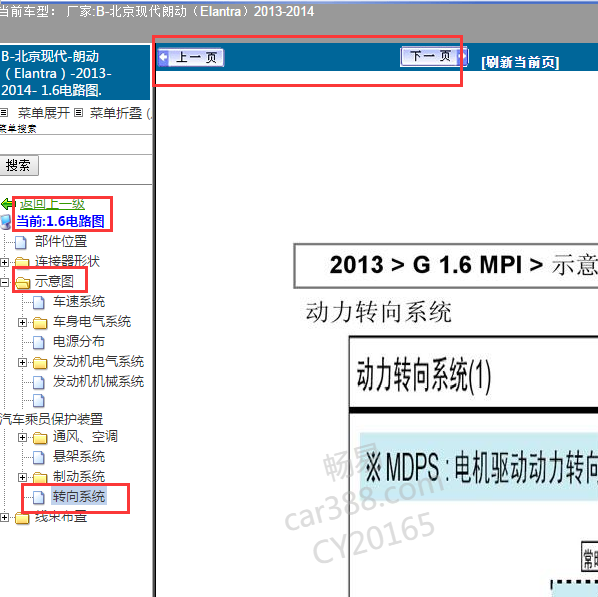Click the icon before 菜单折叠
The image size is (598, 597).
(79, 113)
